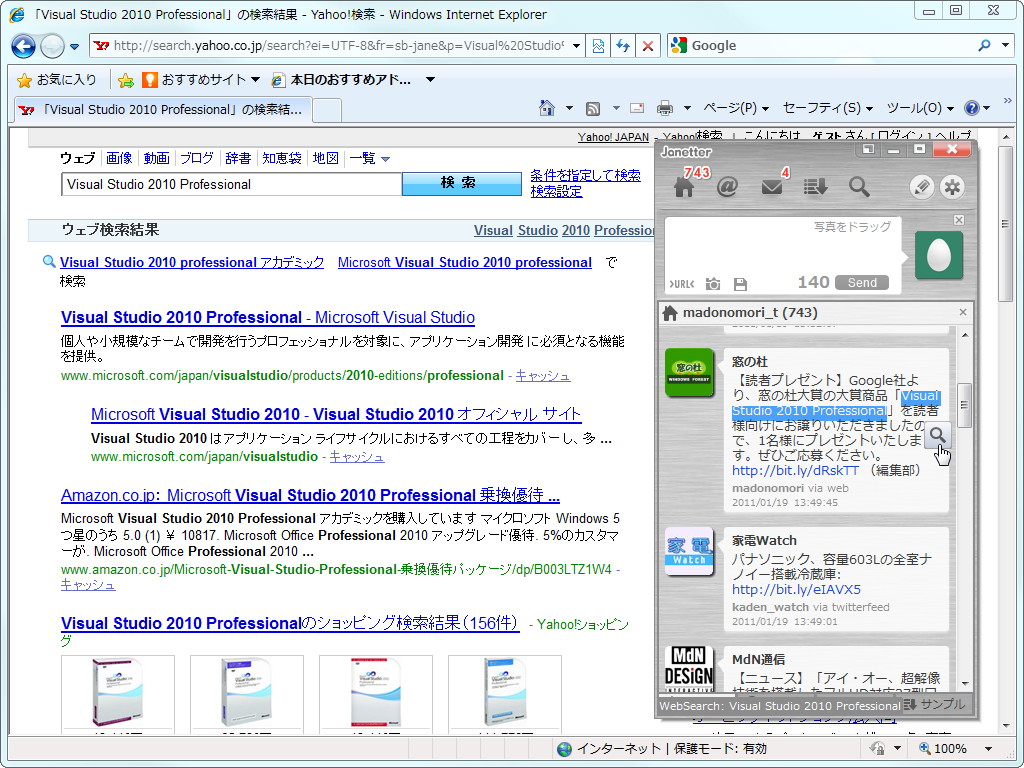
Task: Click IE new tab button
Action: click(327, 110)
